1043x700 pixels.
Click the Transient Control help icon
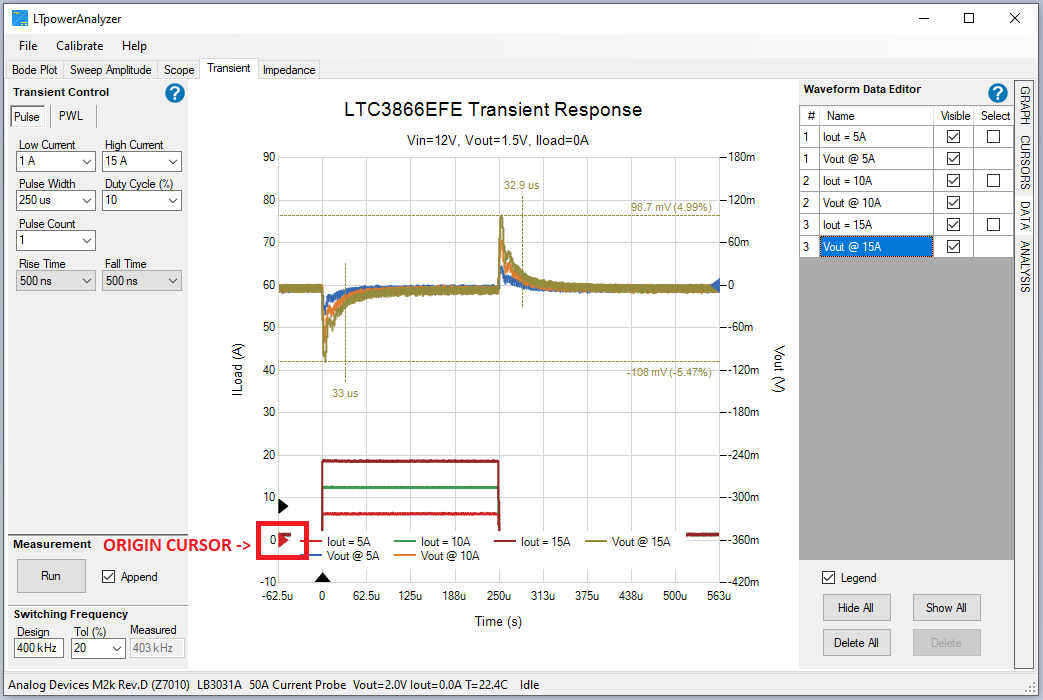click(x=175, y=93)
